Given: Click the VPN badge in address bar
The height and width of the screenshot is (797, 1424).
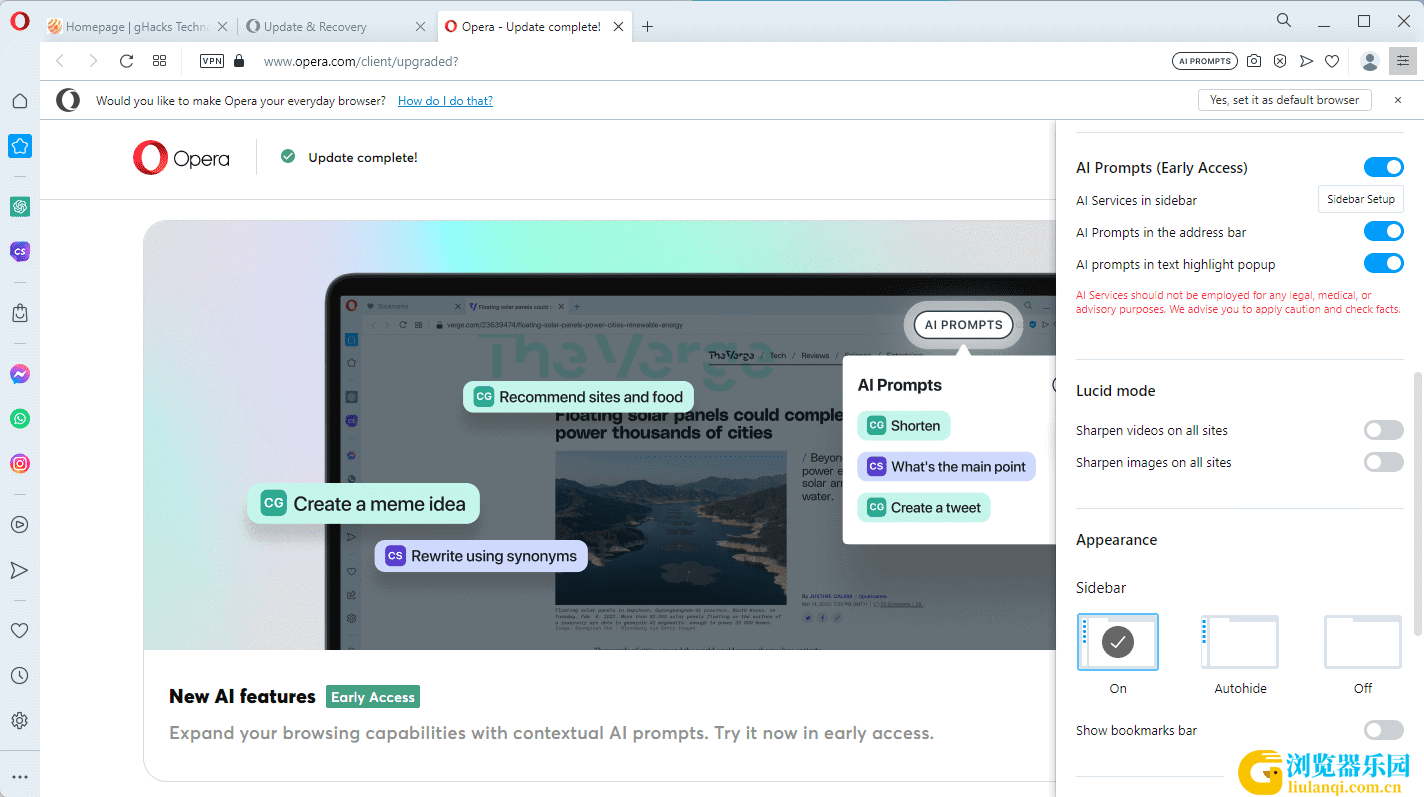Looking at the screenshot, I should (212, 61).
